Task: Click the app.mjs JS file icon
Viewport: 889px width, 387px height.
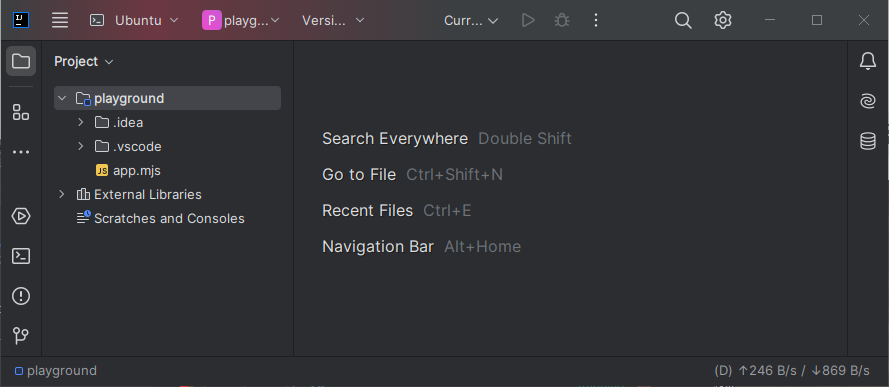Action: tap(102, 171)
